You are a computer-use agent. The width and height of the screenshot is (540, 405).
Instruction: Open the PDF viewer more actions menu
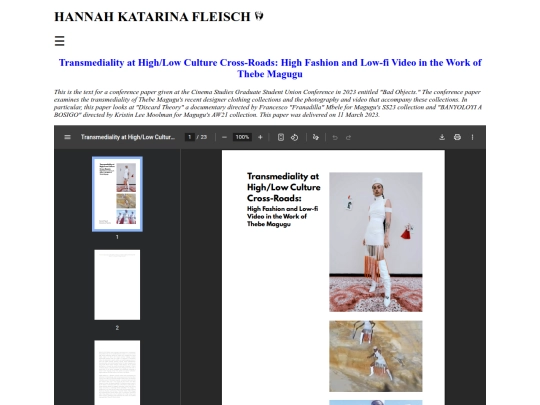tap(472, 137)
